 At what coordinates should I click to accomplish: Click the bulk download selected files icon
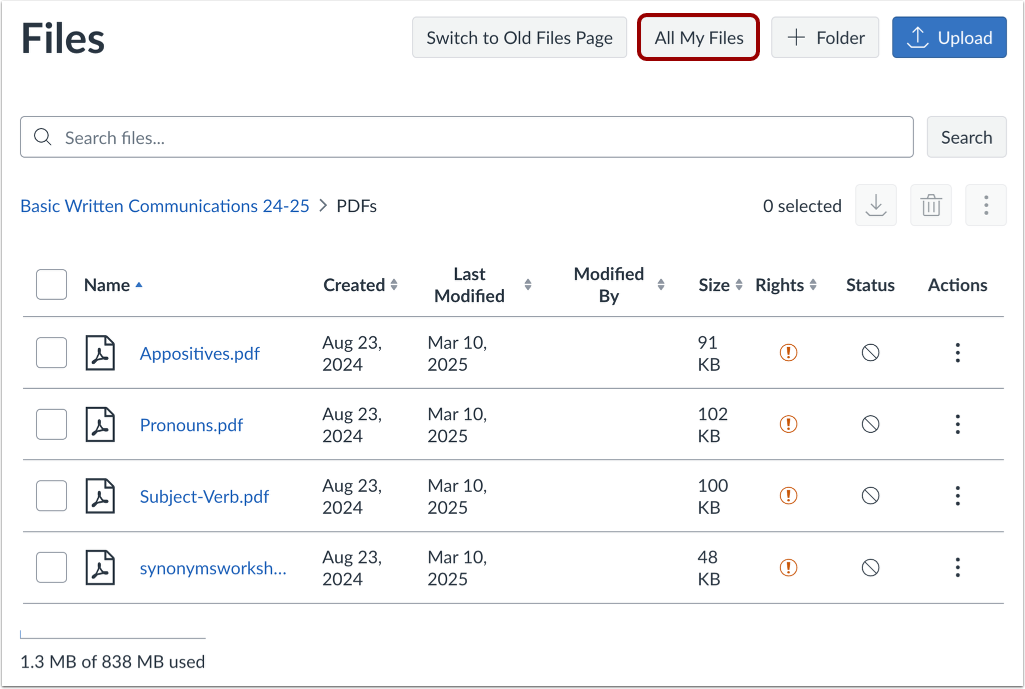pyautogui.click(x=876, y=206)
